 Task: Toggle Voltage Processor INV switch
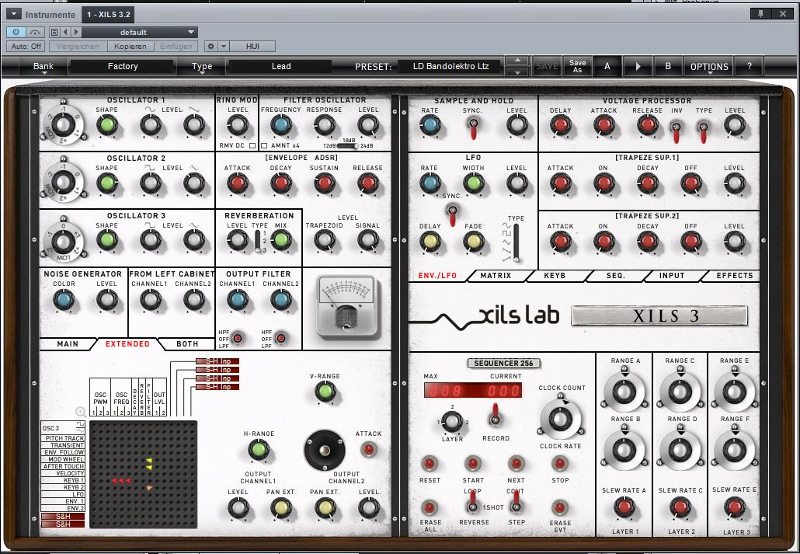(677, 132)
